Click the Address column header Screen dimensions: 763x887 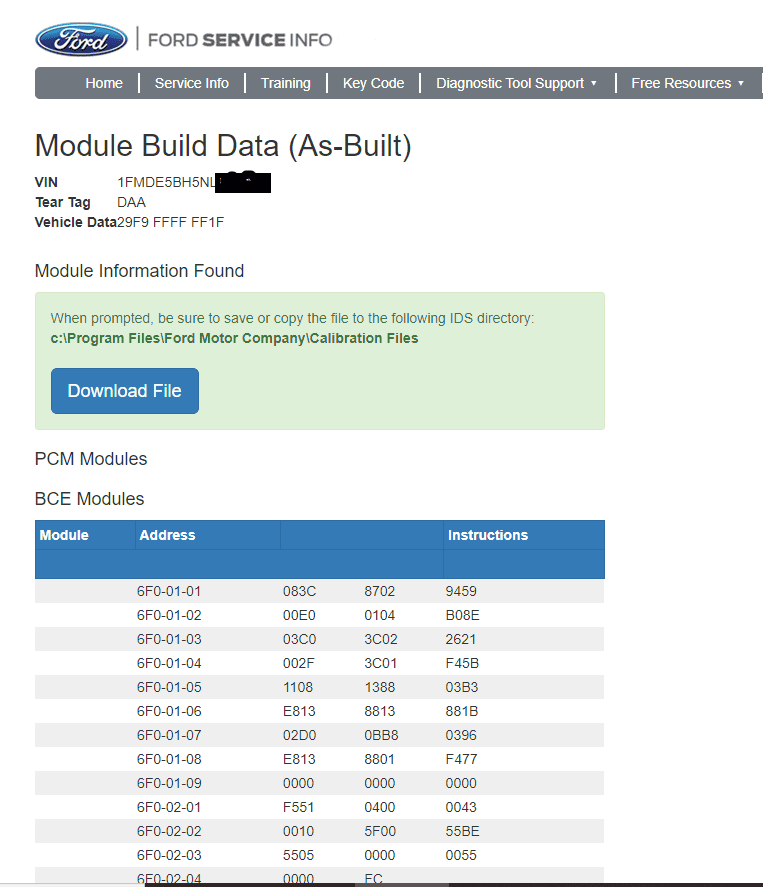pos(167,535)
